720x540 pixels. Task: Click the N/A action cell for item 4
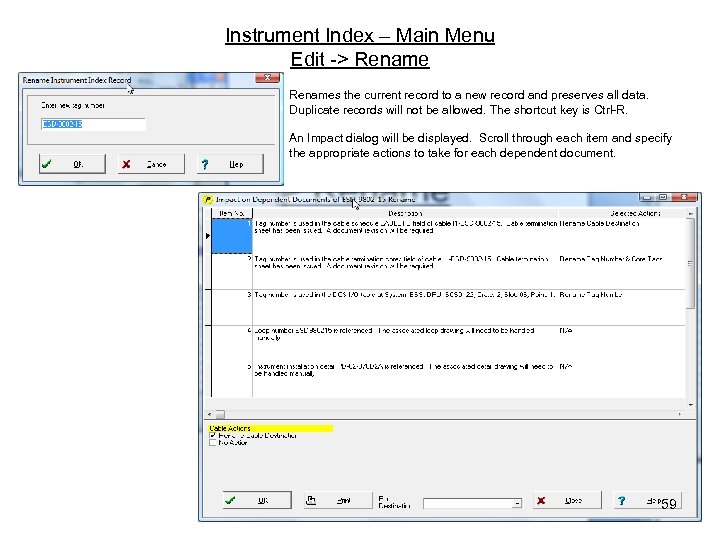tap(565, 331)
